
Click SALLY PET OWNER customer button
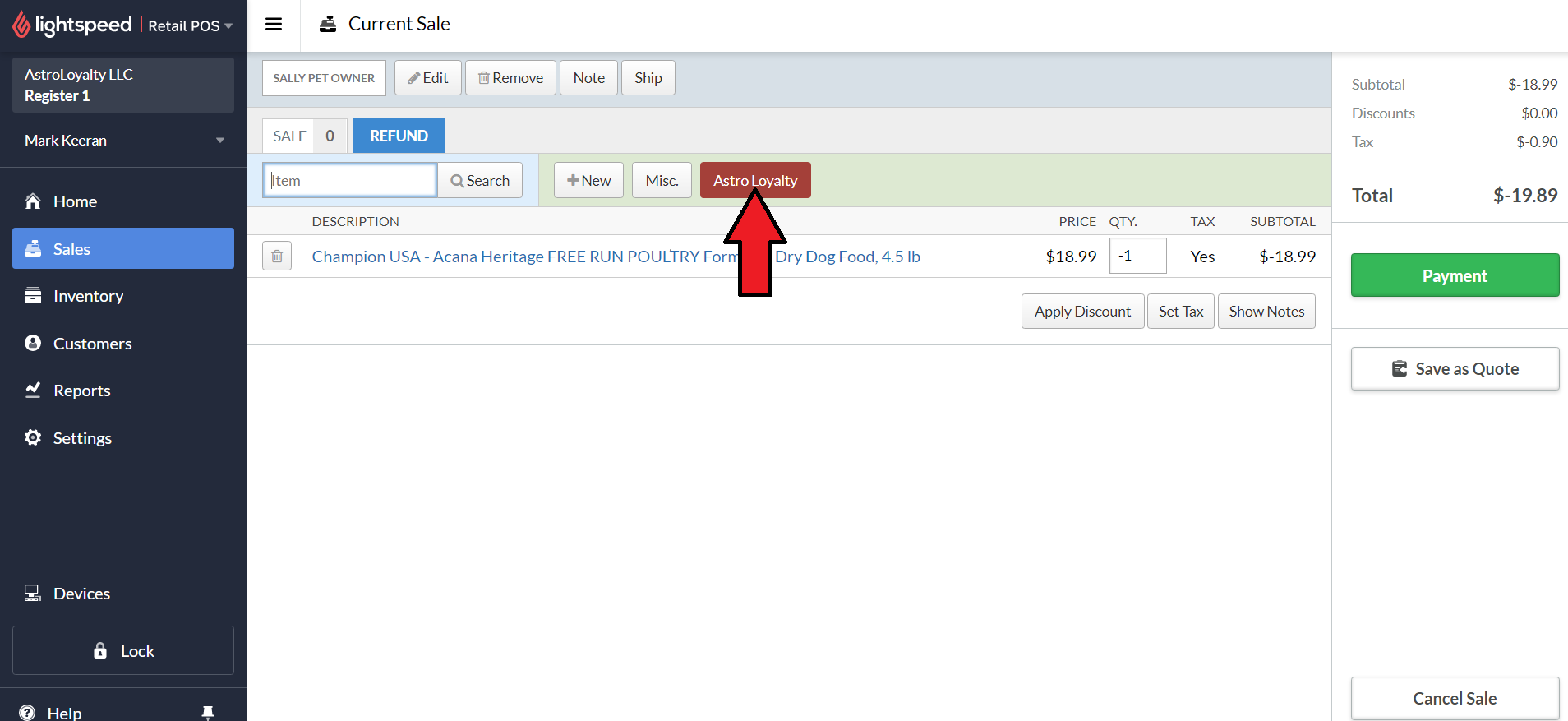click(324, 78)
